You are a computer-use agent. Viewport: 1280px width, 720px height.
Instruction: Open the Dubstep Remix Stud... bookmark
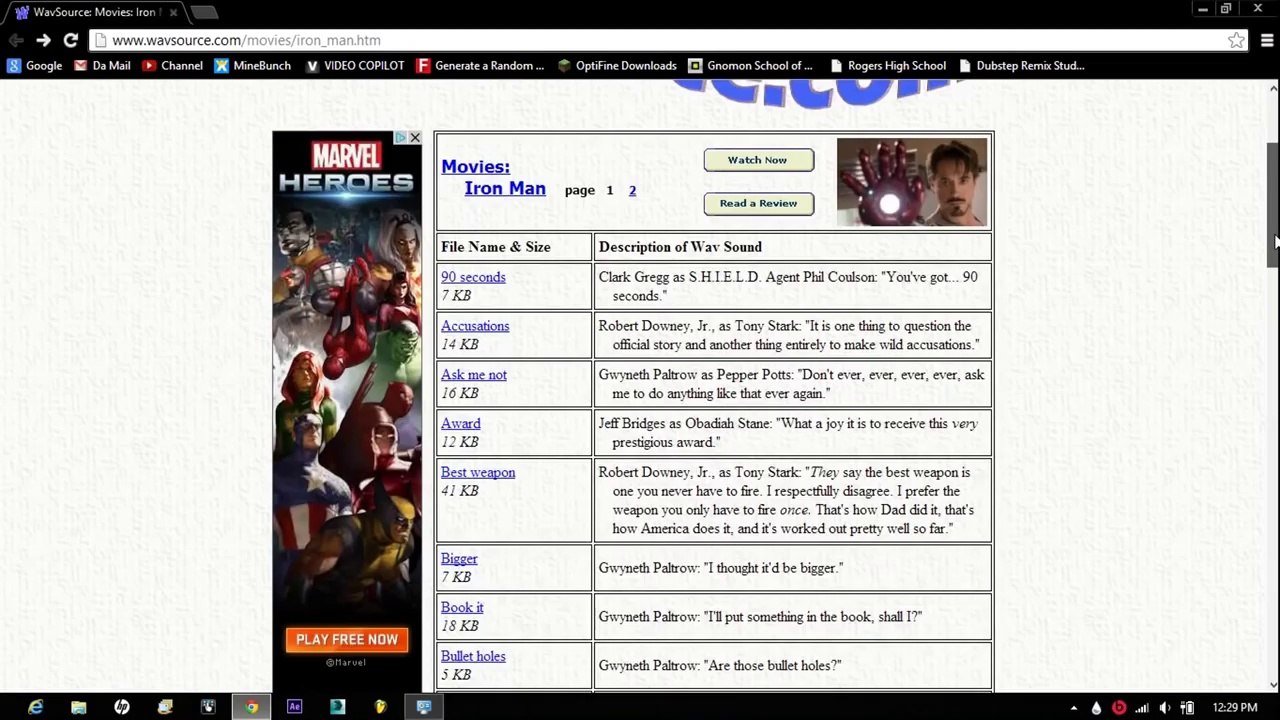pos(1021,66)
